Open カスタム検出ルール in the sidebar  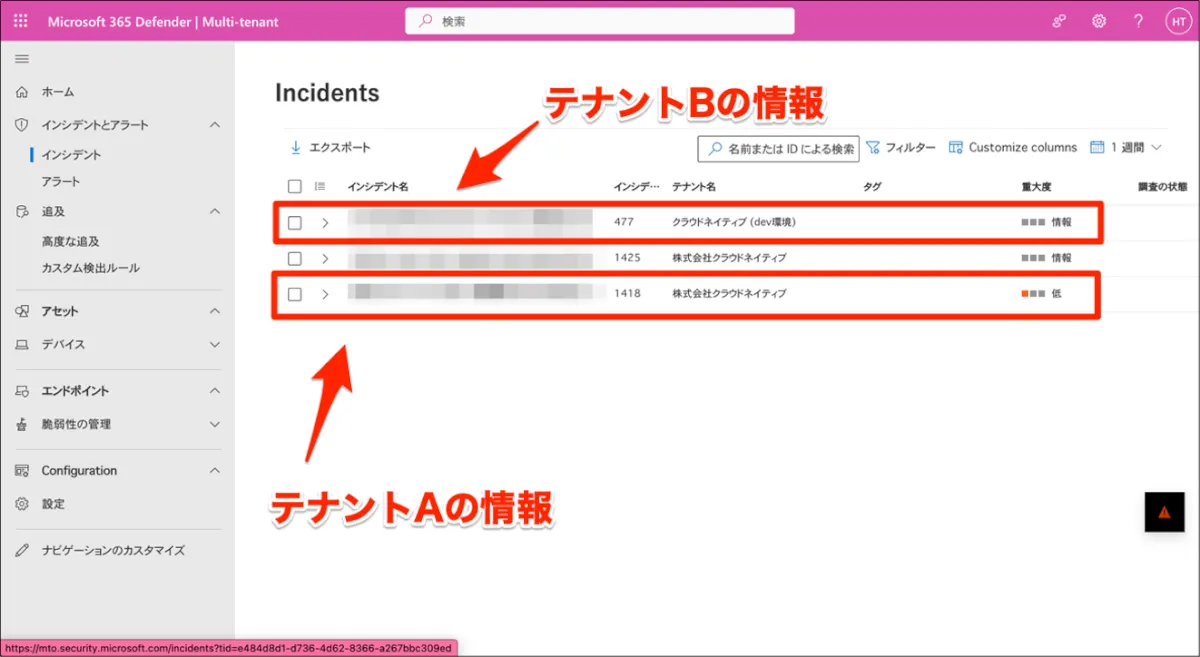click(91, 268)
